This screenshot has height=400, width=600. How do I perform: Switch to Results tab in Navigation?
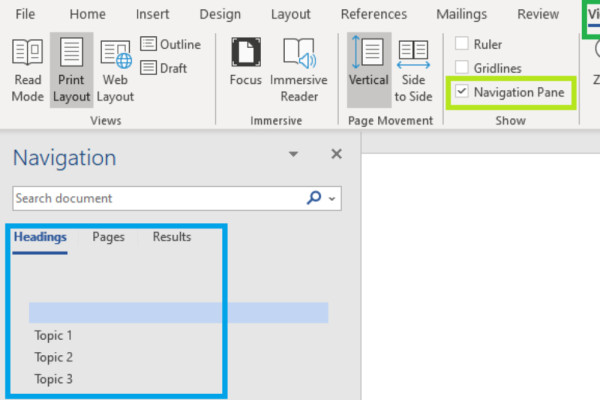click(172, 237)
